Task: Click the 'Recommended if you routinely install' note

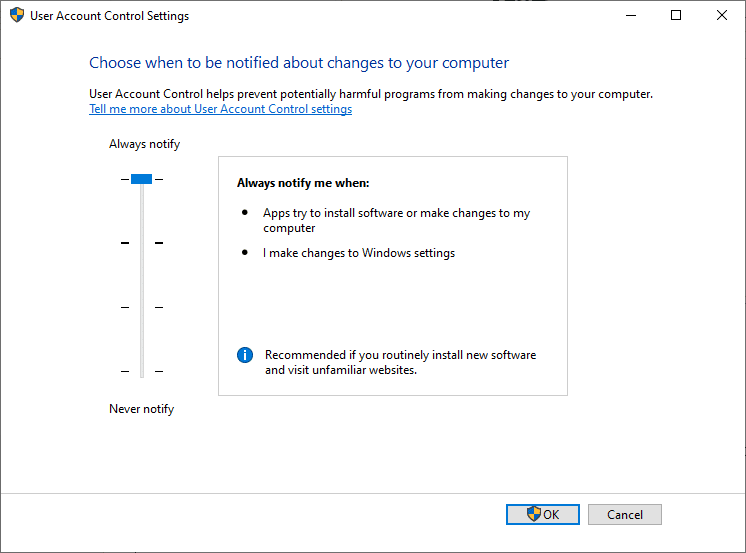Action: coord(400,362)
